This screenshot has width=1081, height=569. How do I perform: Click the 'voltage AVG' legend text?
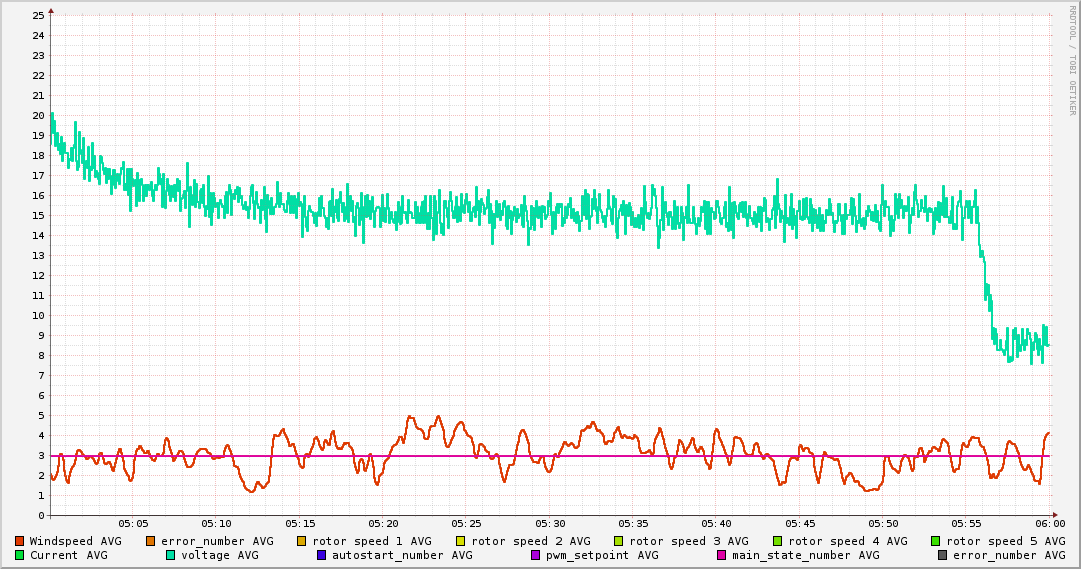coord(219,555)
